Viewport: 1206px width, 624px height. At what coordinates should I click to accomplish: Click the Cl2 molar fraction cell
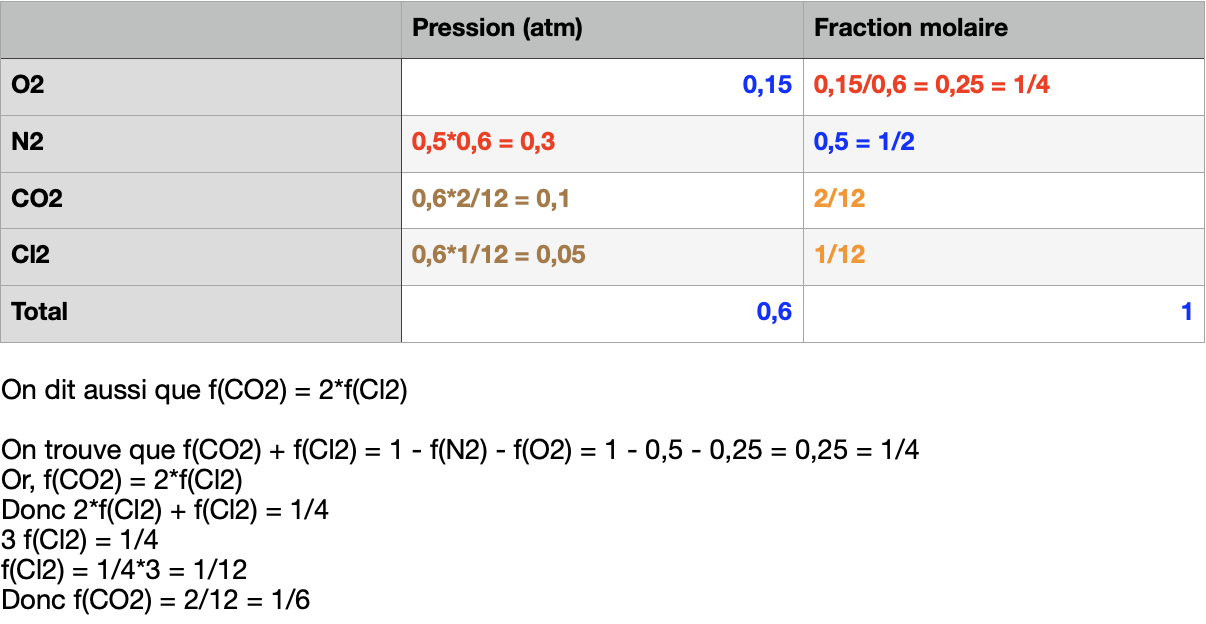[839, 256]
